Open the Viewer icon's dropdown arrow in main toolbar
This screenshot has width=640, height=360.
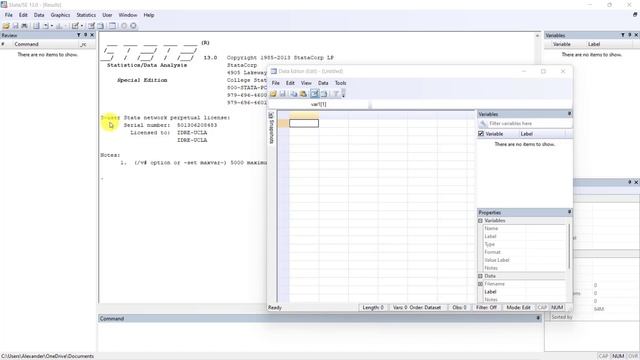(52, 26)
